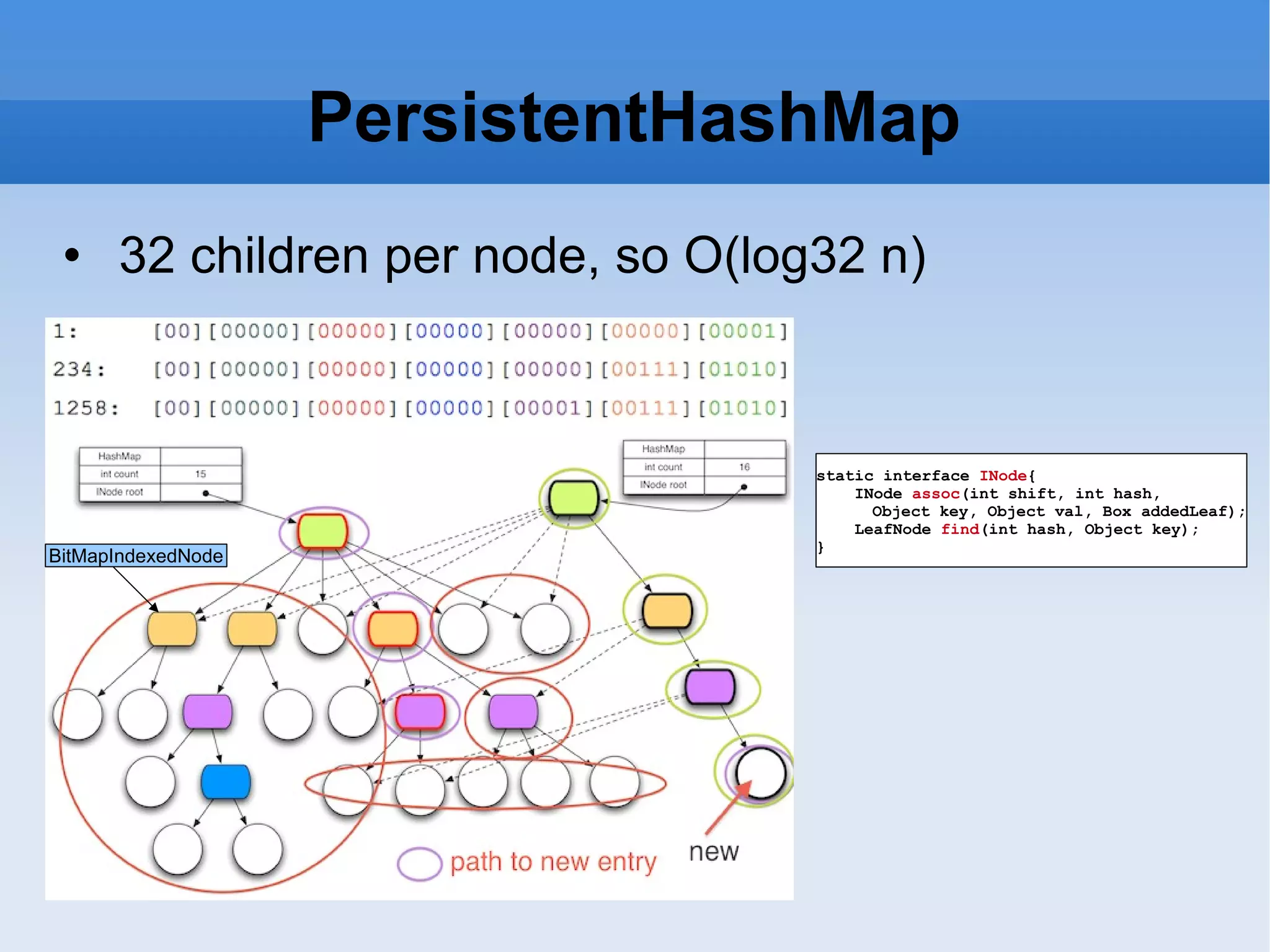
Task: Click the 'path to new entry' legend oval
Action: click(x=419, y=863)
